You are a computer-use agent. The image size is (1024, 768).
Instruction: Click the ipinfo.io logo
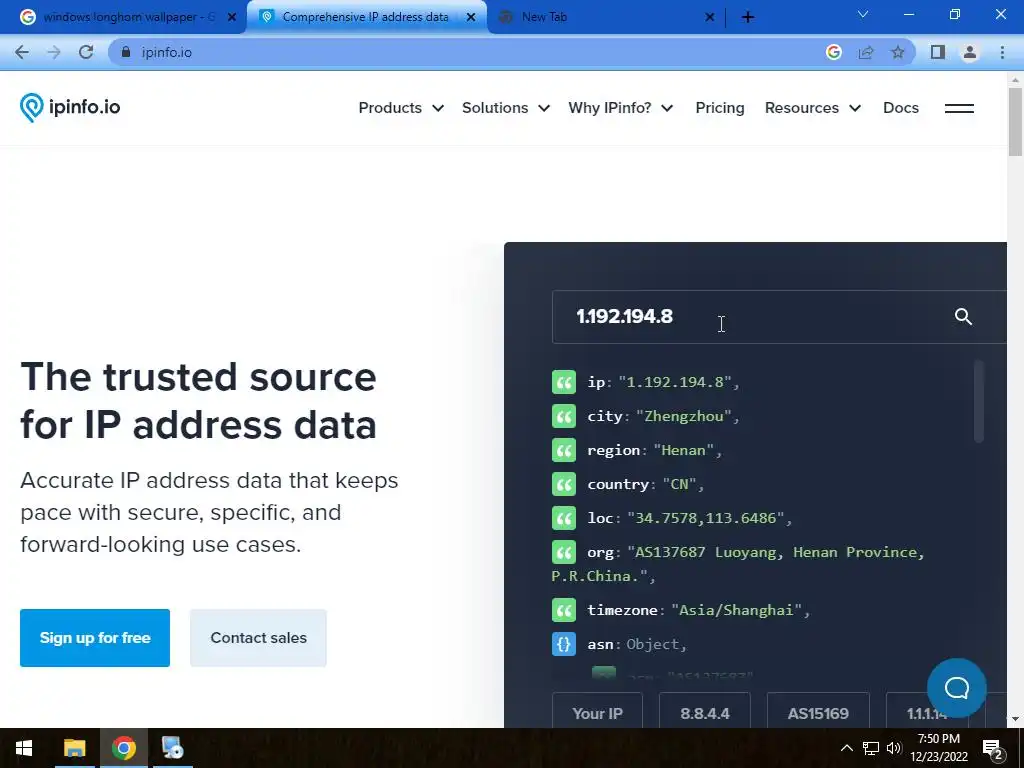tap(70, 107)
